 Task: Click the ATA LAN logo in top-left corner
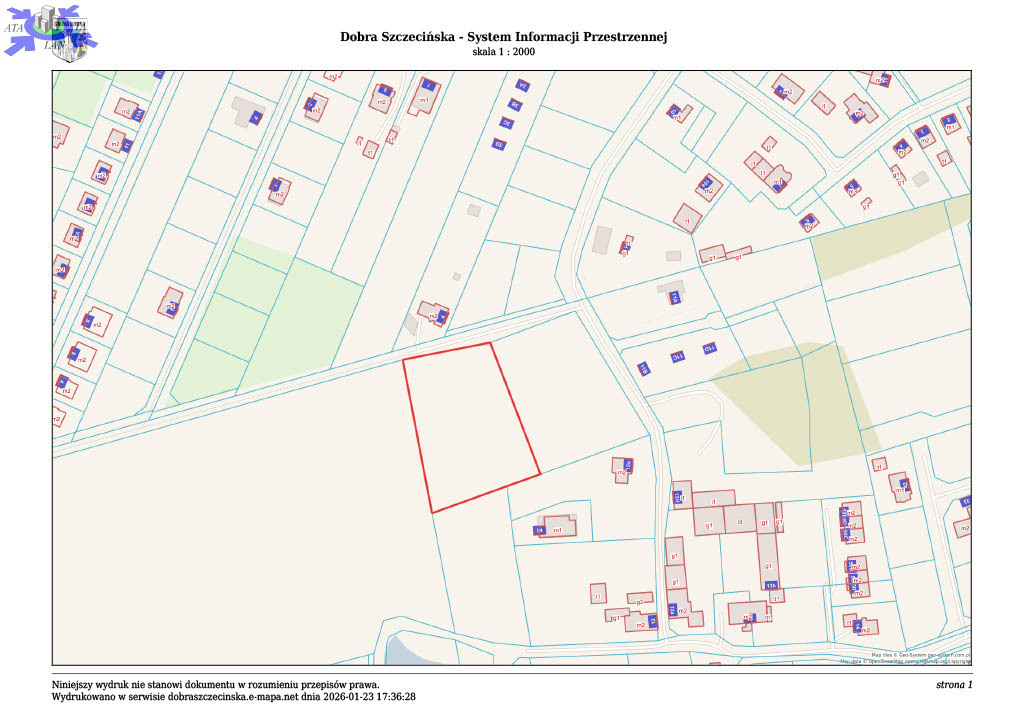[50, 30]
